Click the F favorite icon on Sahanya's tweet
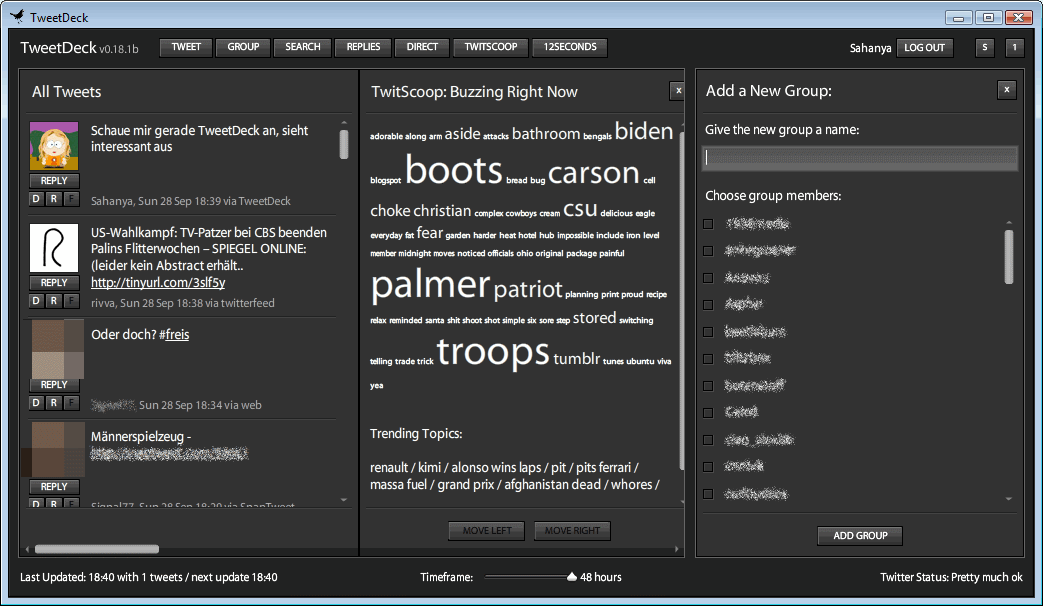This screenshot has height=606, width=1043. 71,199
